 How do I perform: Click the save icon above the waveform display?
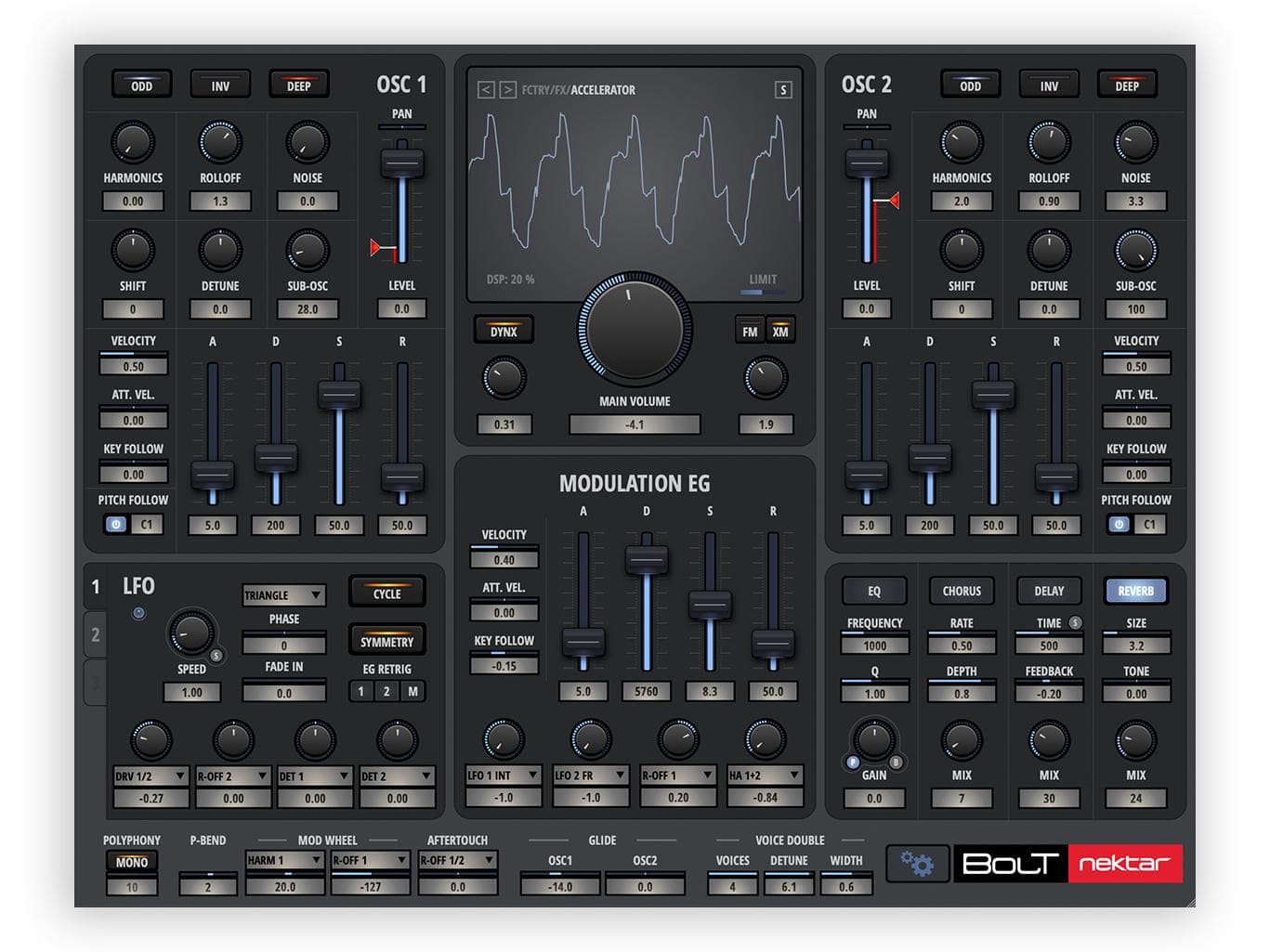(783, 90)
